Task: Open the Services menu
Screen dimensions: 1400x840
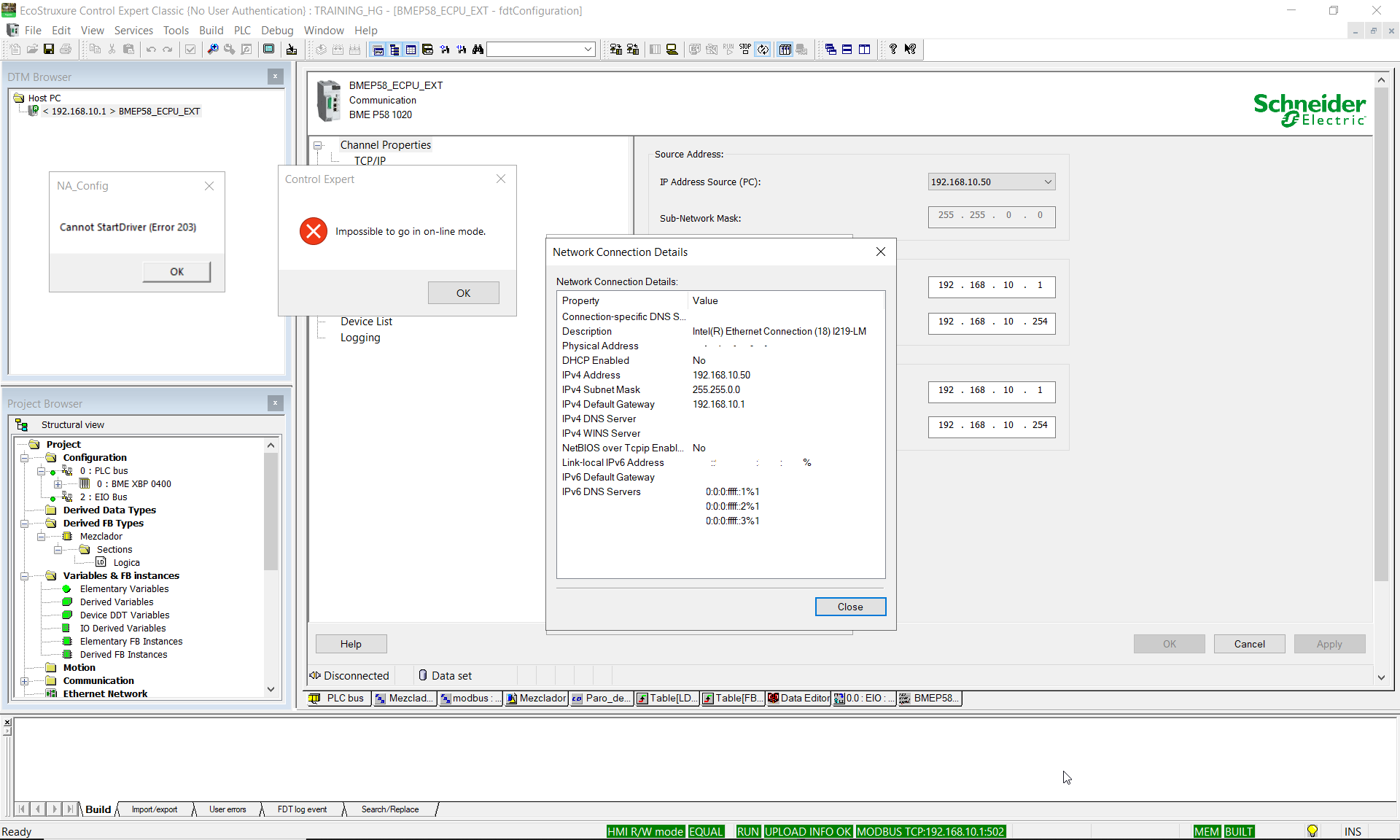Action: tap(133, 30)
